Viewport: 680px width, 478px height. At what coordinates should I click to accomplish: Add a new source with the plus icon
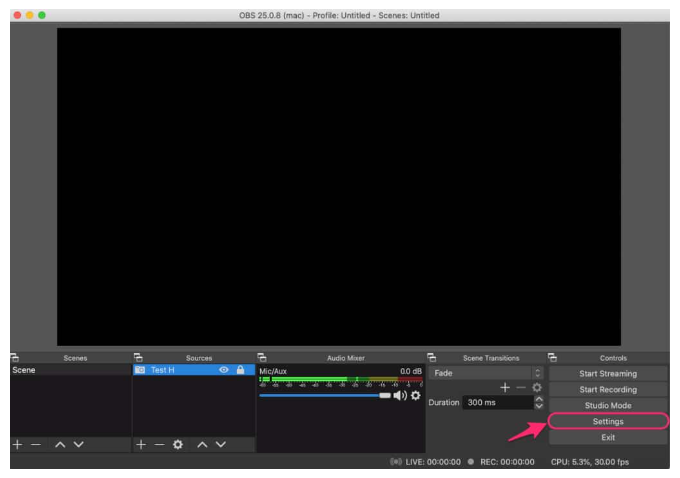(141, 445)
